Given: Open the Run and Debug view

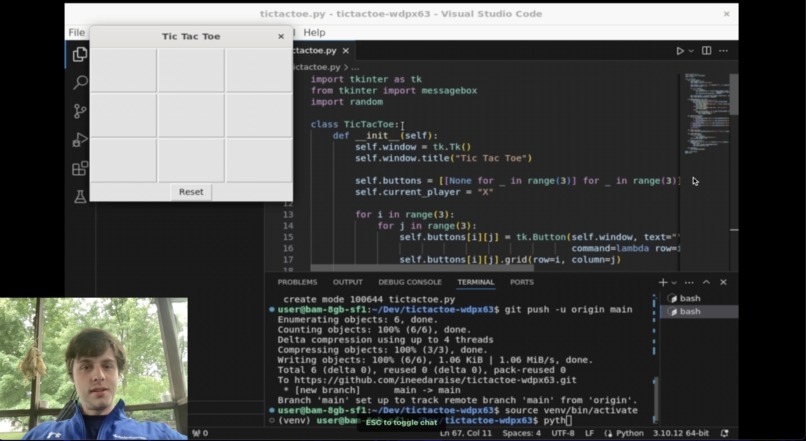Looking at the screenshot, I should click(x=80, y=140).
